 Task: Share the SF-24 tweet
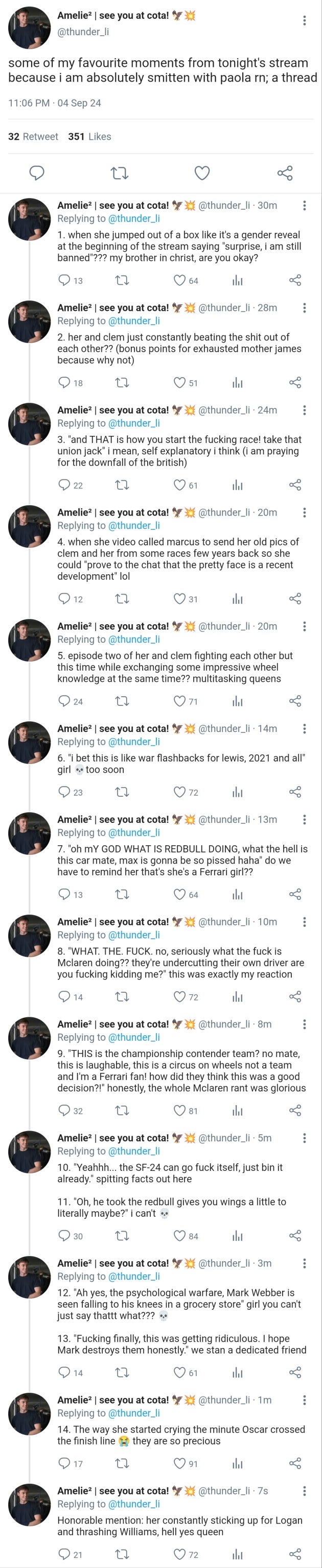click(295, 1236)
